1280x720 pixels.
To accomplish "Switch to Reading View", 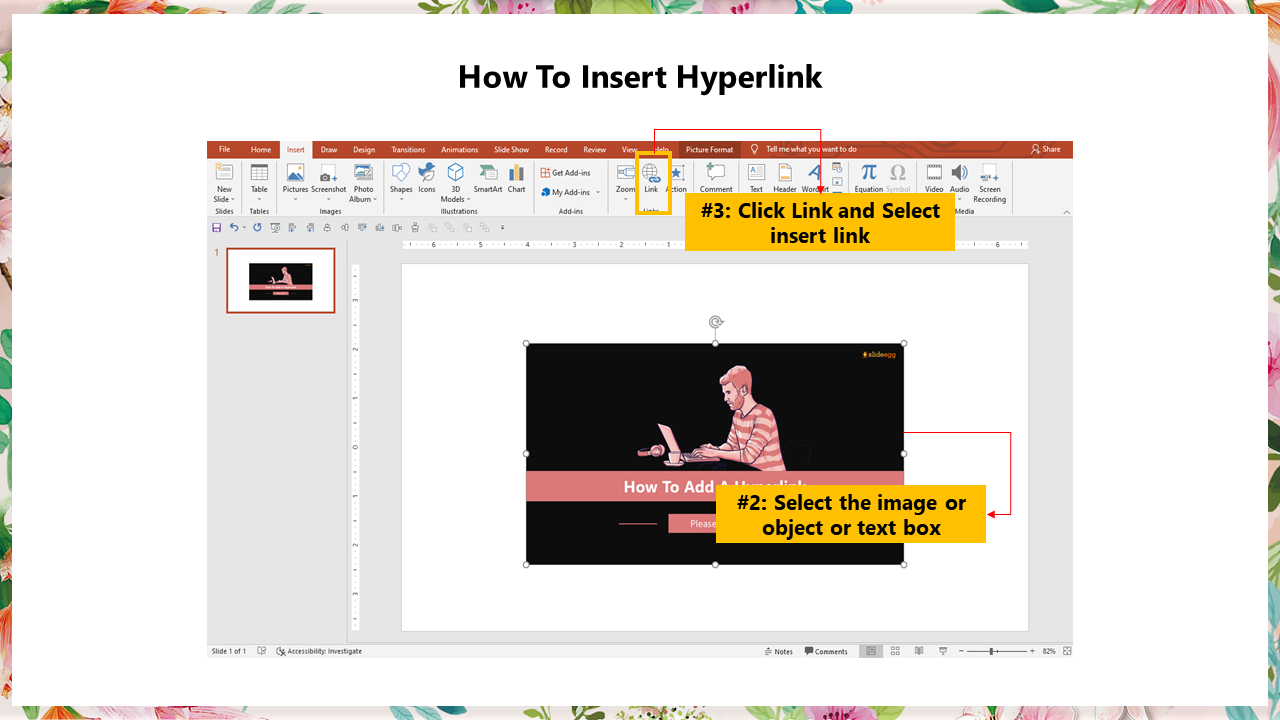I will 919,651.
